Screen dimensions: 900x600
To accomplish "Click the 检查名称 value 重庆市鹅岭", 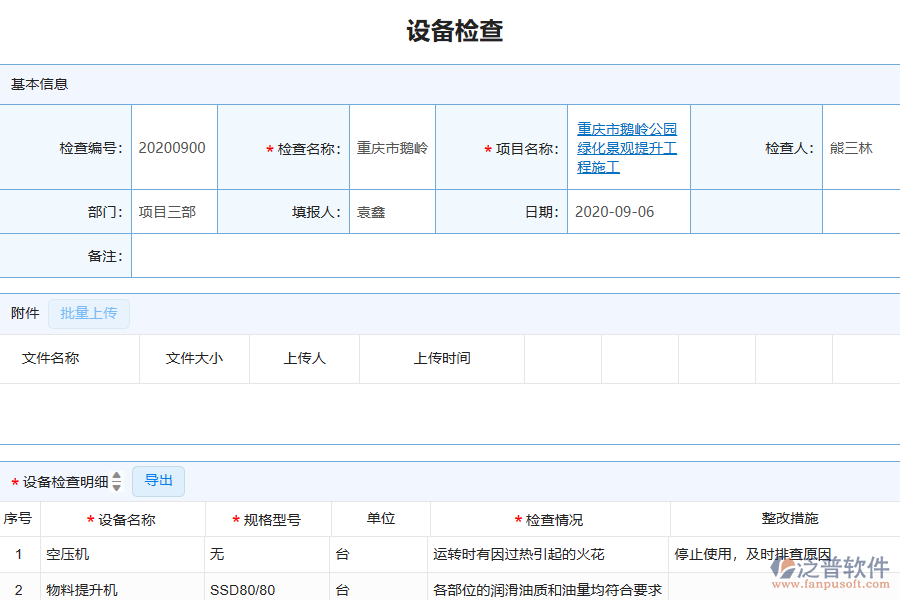I will 391,146.
